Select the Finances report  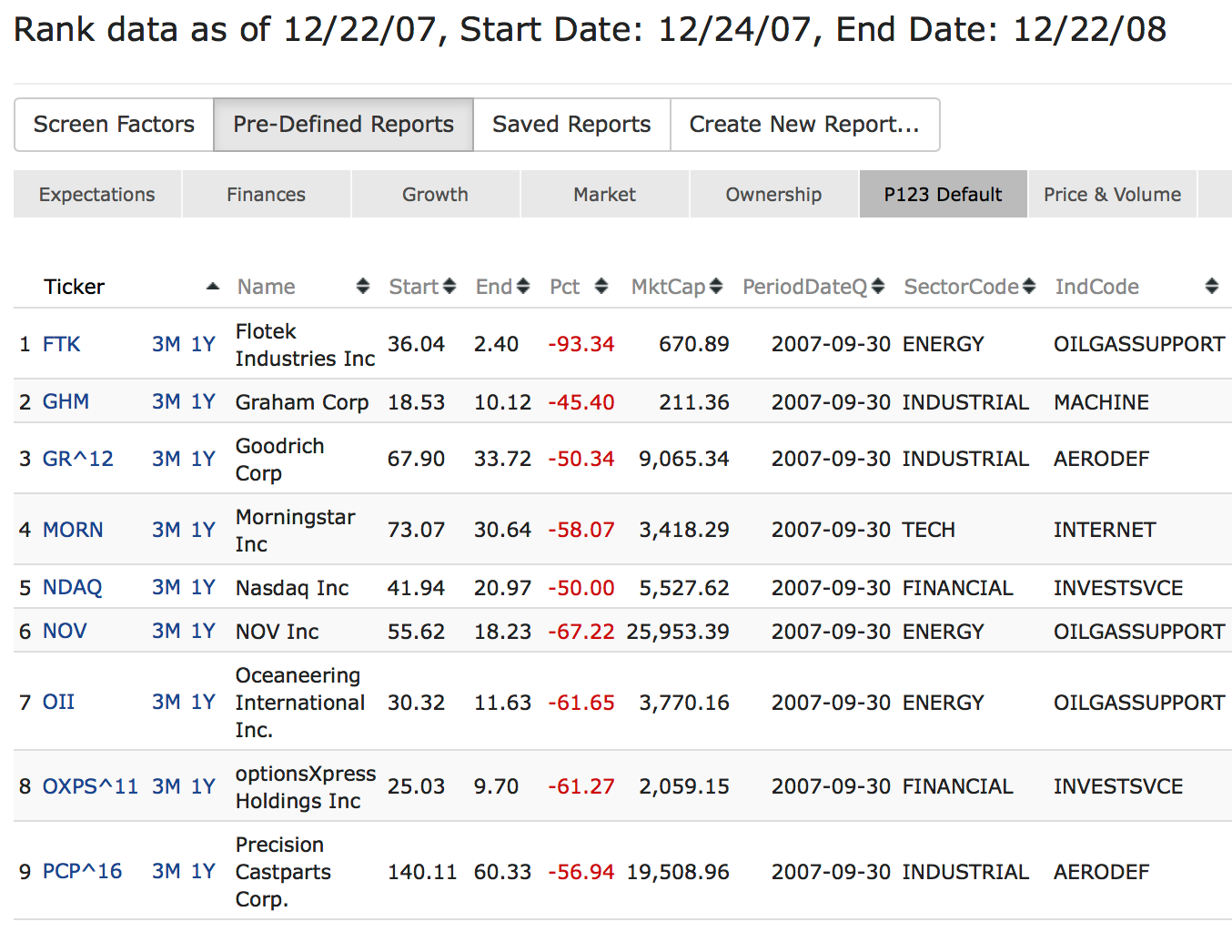click(x=267, y=194)
